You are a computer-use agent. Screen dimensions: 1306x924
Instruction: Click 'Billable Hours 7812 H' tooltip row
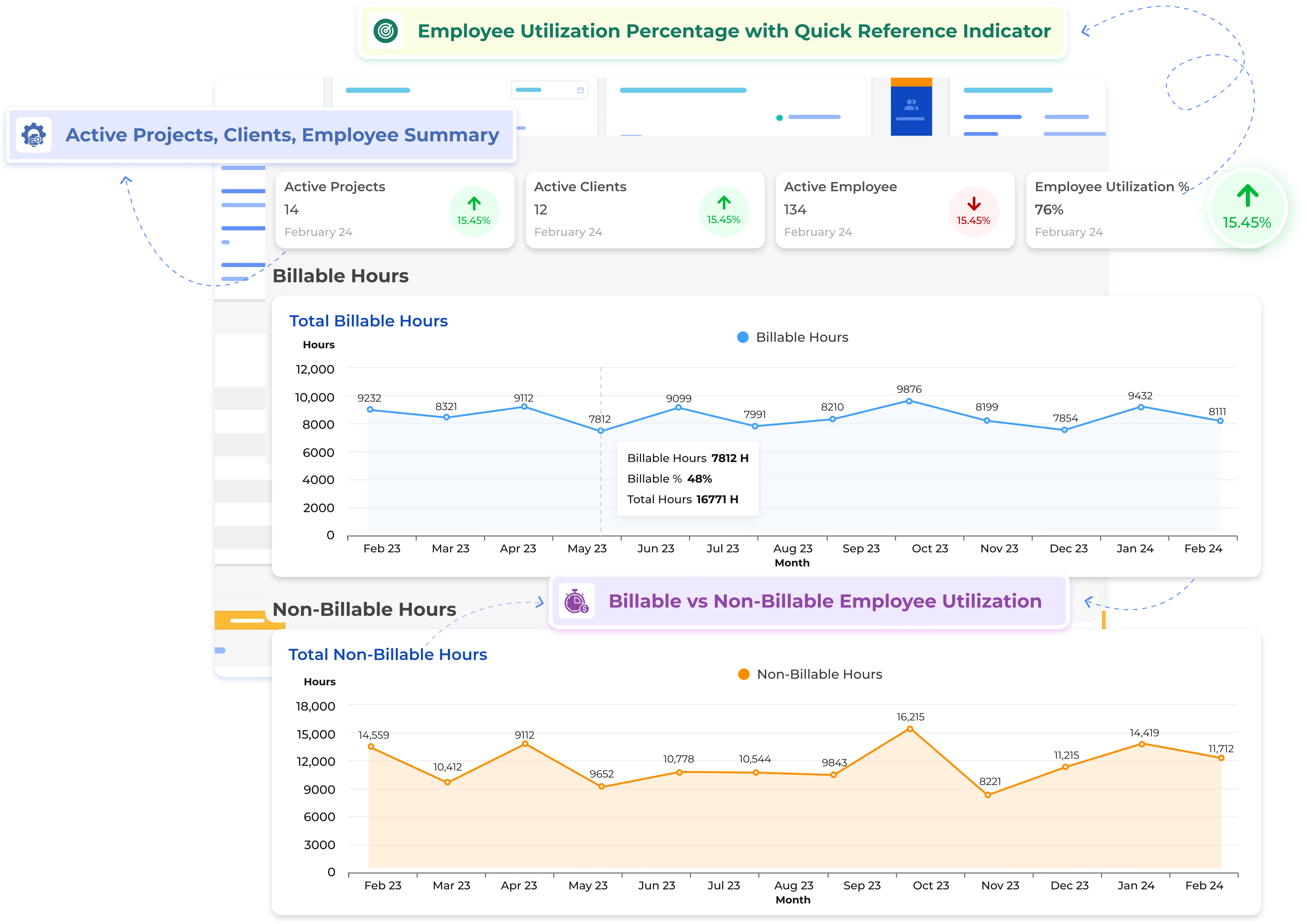pyautogui.click(x=688, y=458)
